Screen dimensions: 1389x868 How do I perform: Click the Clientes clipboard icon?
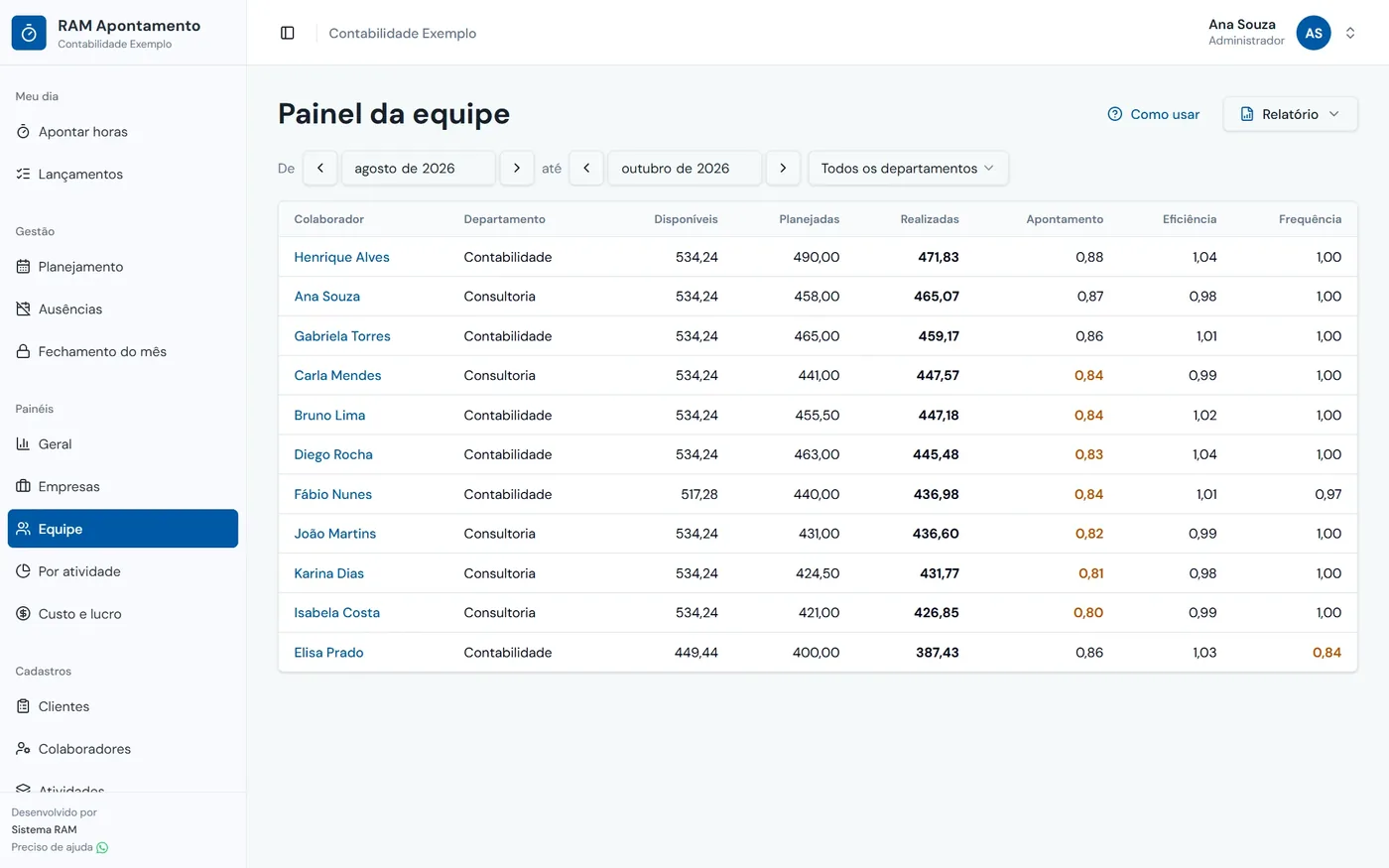pyautogui.click(x=23, y=706)
